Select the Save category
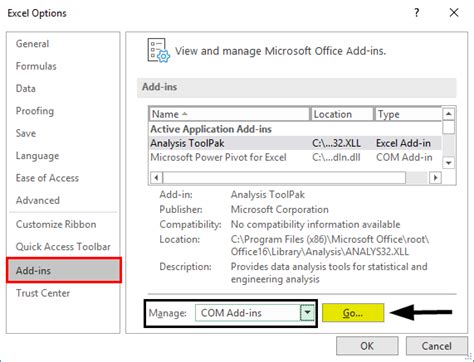 point(26,133)
